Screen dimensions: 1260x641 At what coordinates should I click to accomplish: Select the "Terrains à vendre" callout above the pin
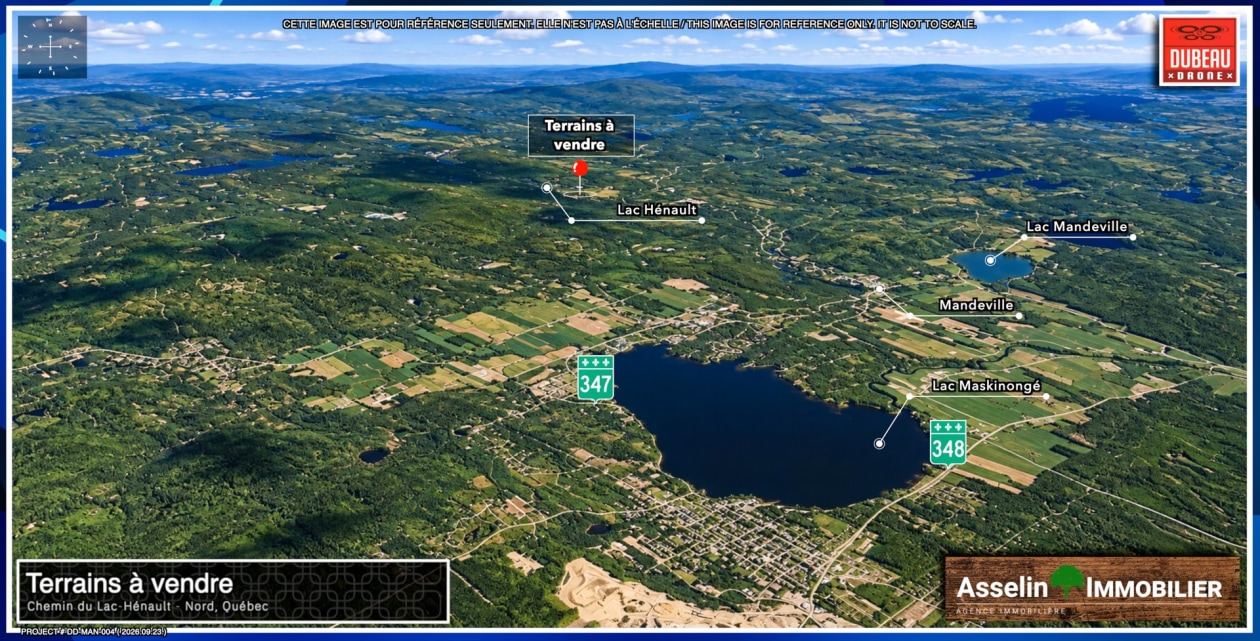(x=581, y=135)
